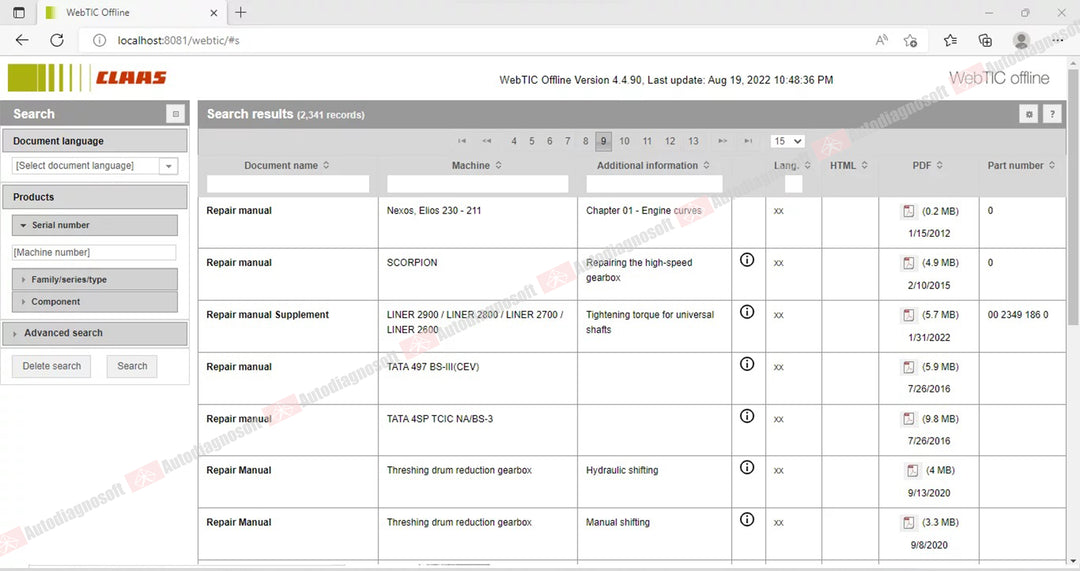Show info icon for Hydraulic shifting row

(747, 468)
